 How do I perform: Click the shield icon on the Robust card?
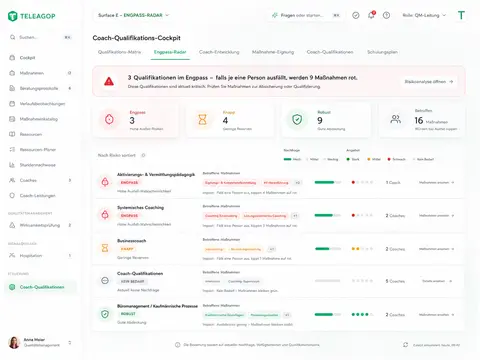pyautogui.click(x=297, y=119)
